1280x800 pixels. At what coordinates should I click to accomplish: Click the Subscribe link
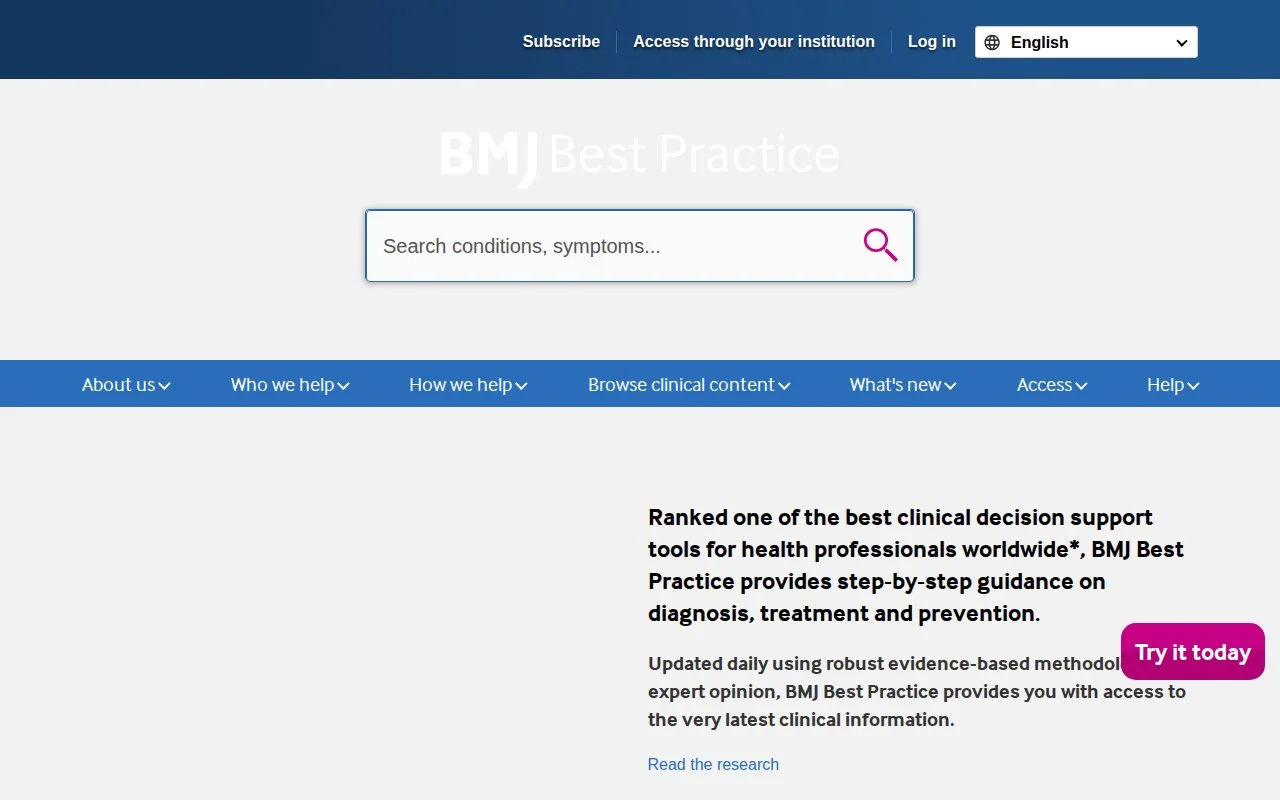(561, 42)
